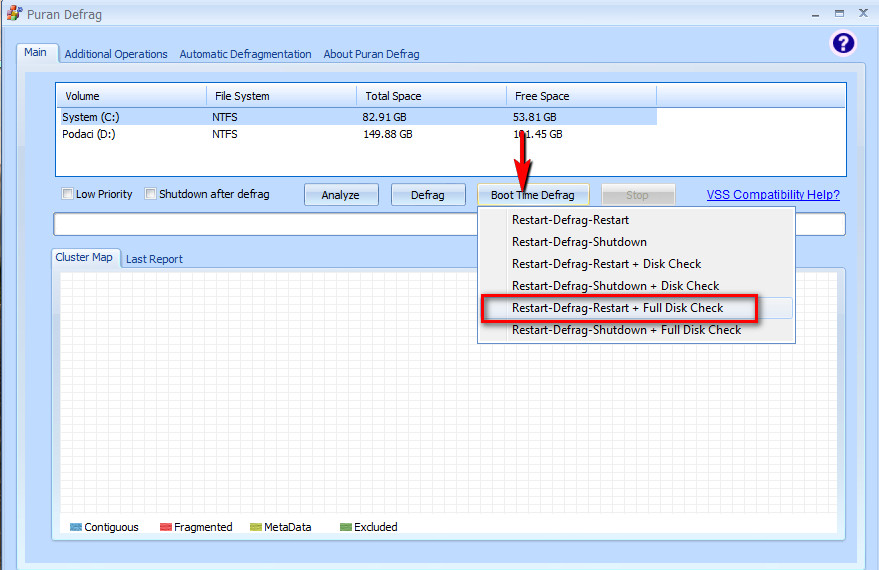Click the Excluded green legend swatch

(x=346, y=527)
